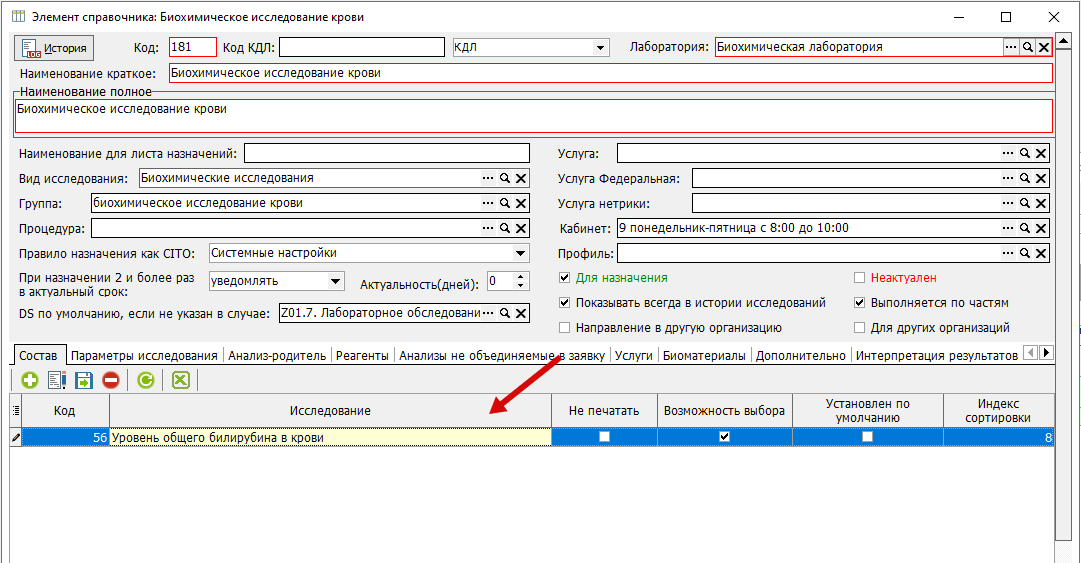The image size is (1081, 563).
Task: Open the Биоматериалы tab
Action: (x=704, y=356)
